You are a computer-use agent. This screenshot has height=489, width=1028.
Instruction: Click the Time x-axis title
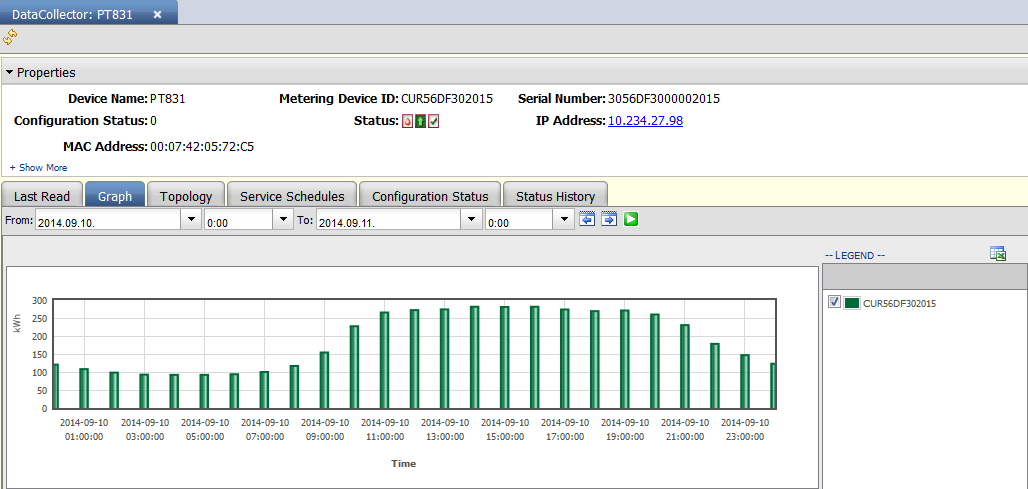pos(404,463)
